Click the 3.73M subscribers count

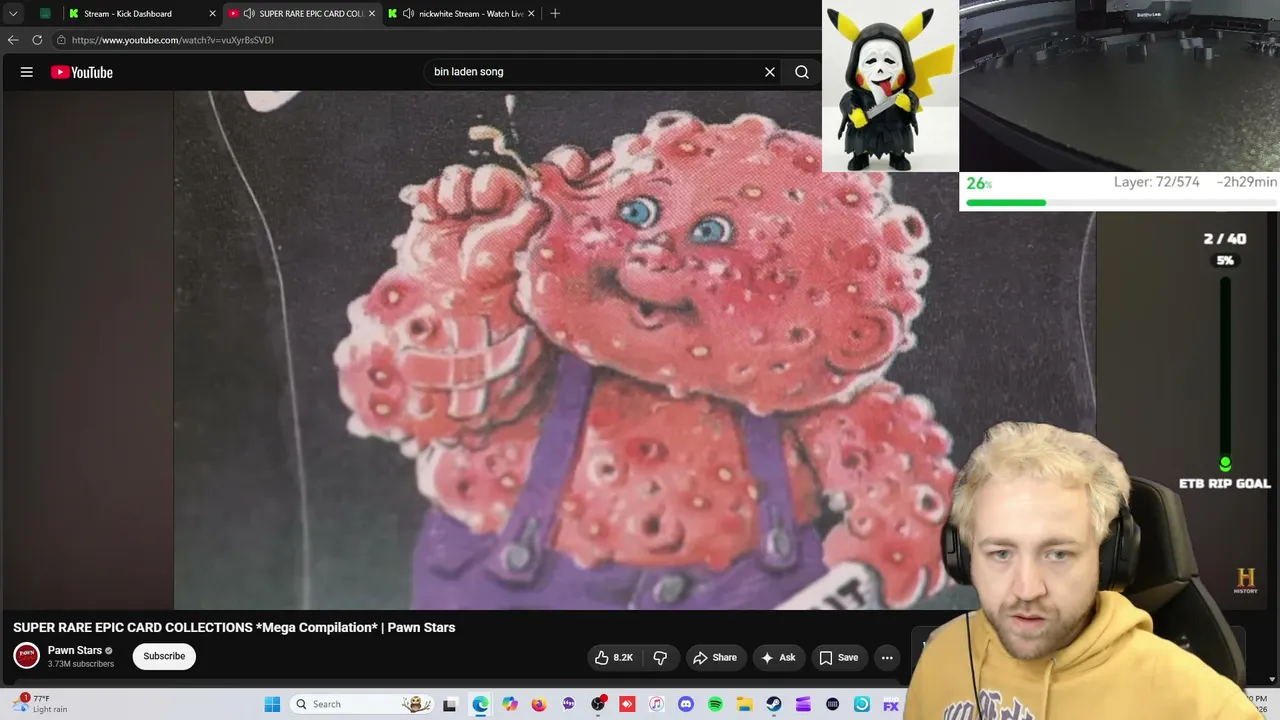click(x=81, y=664)
